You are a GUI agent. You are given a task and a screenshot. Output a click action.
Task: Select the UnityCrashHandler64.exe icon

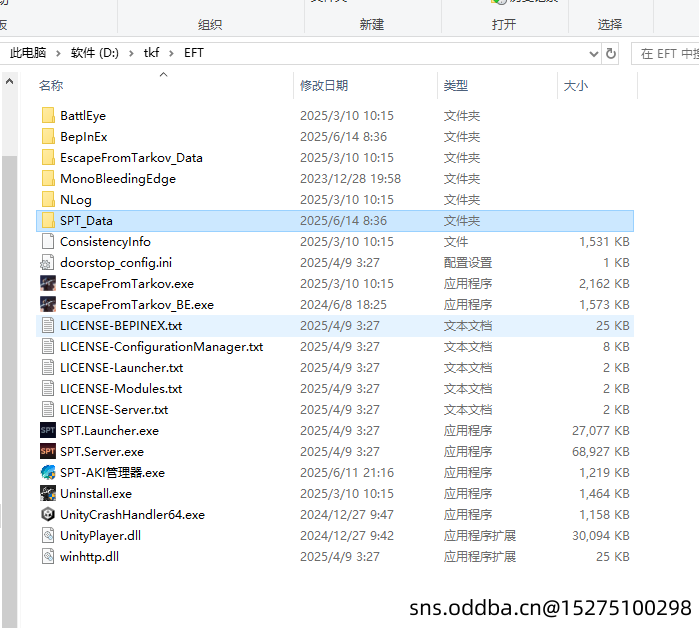[48, 514]
